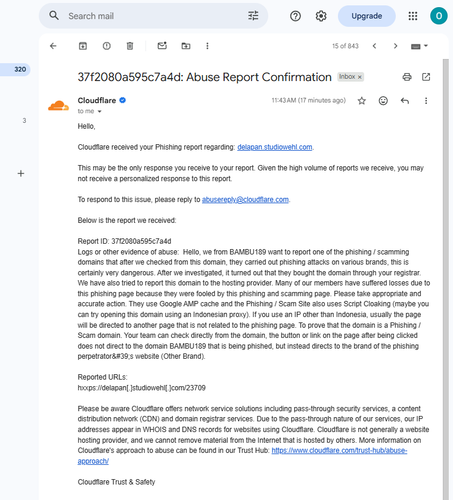453x500 pixels.
Task: Open the toolbar More options menu
Action: (207, 46)
